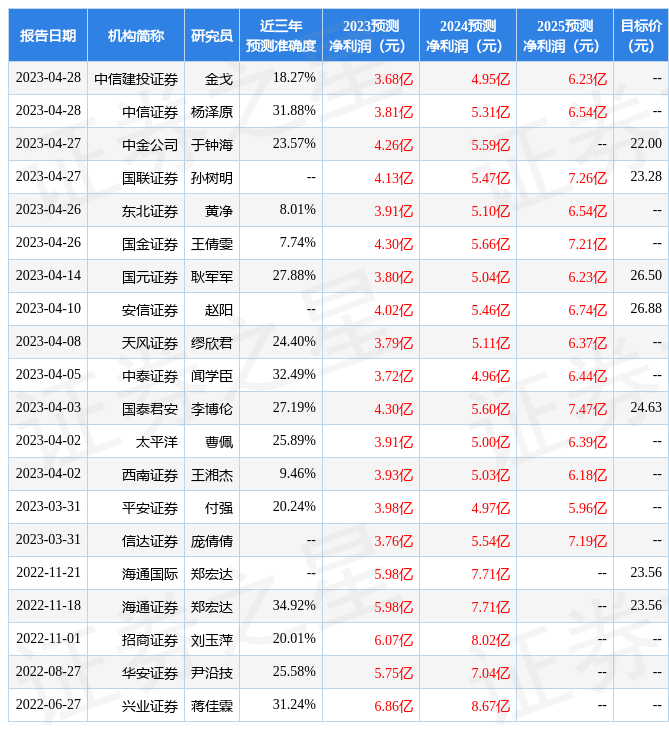Click researcher 庞倩倩

click(x=212, y=541)
